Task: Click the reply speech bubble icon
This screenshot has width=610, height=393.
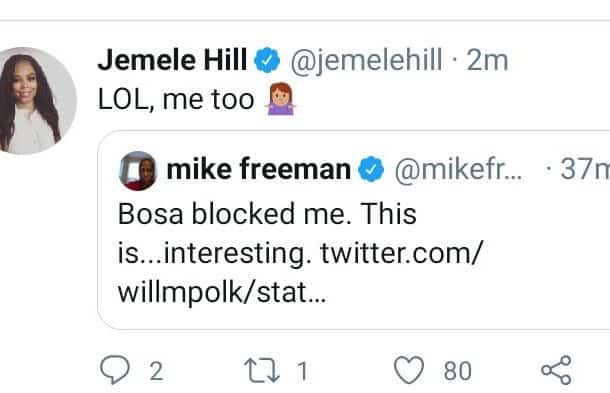Action: click(x=115, y=370)
